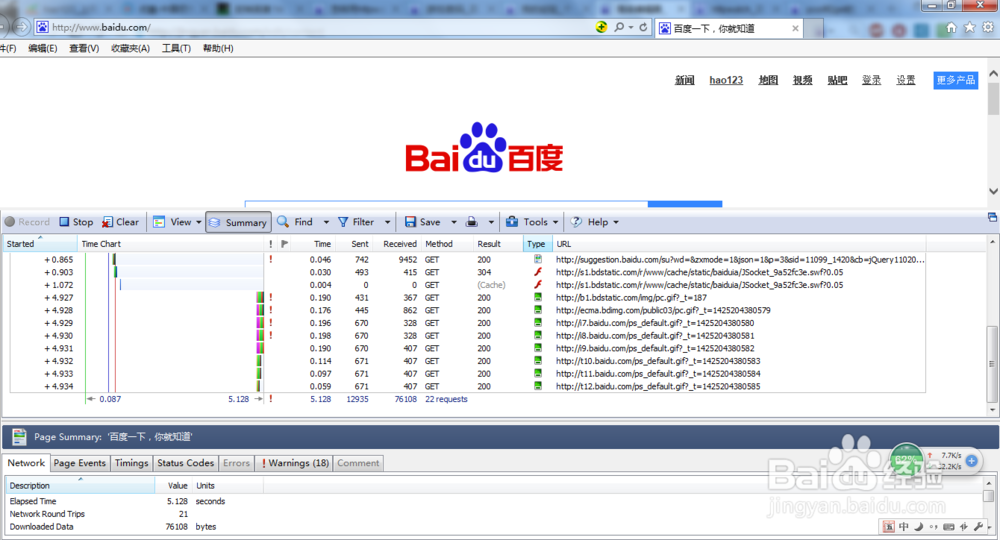
Task: Open the 编辑(E) menu
Action: (42, 48)
